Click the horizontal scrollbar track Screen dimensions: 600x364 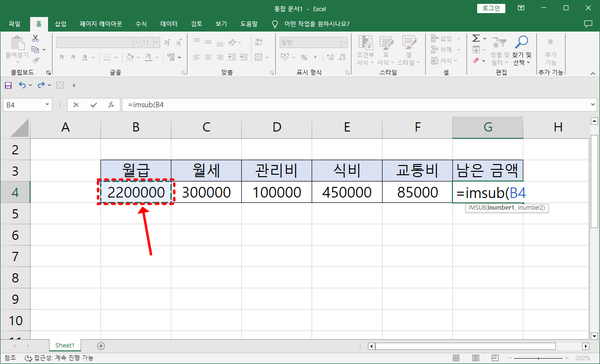(465, 346)
